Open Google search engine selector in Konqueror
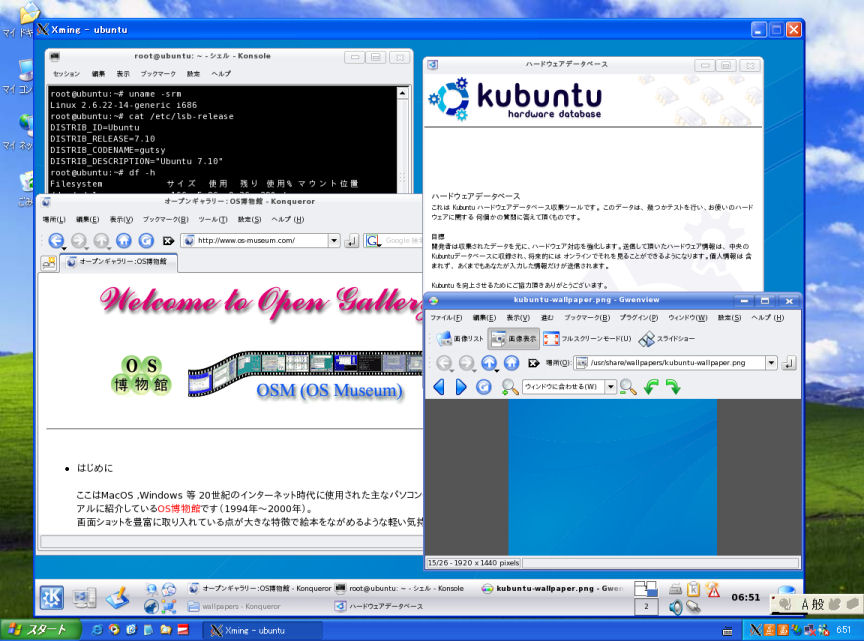 (x=373, y=240)
